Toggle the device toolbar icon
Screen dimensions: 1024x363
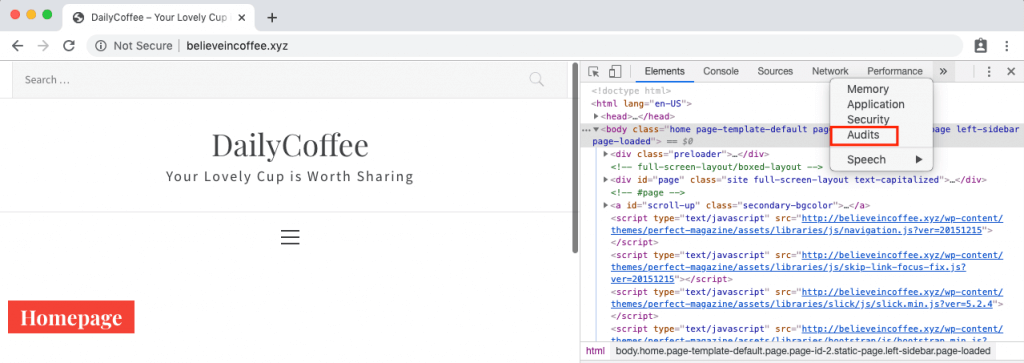pyautogui.click(x=615, y=72)
